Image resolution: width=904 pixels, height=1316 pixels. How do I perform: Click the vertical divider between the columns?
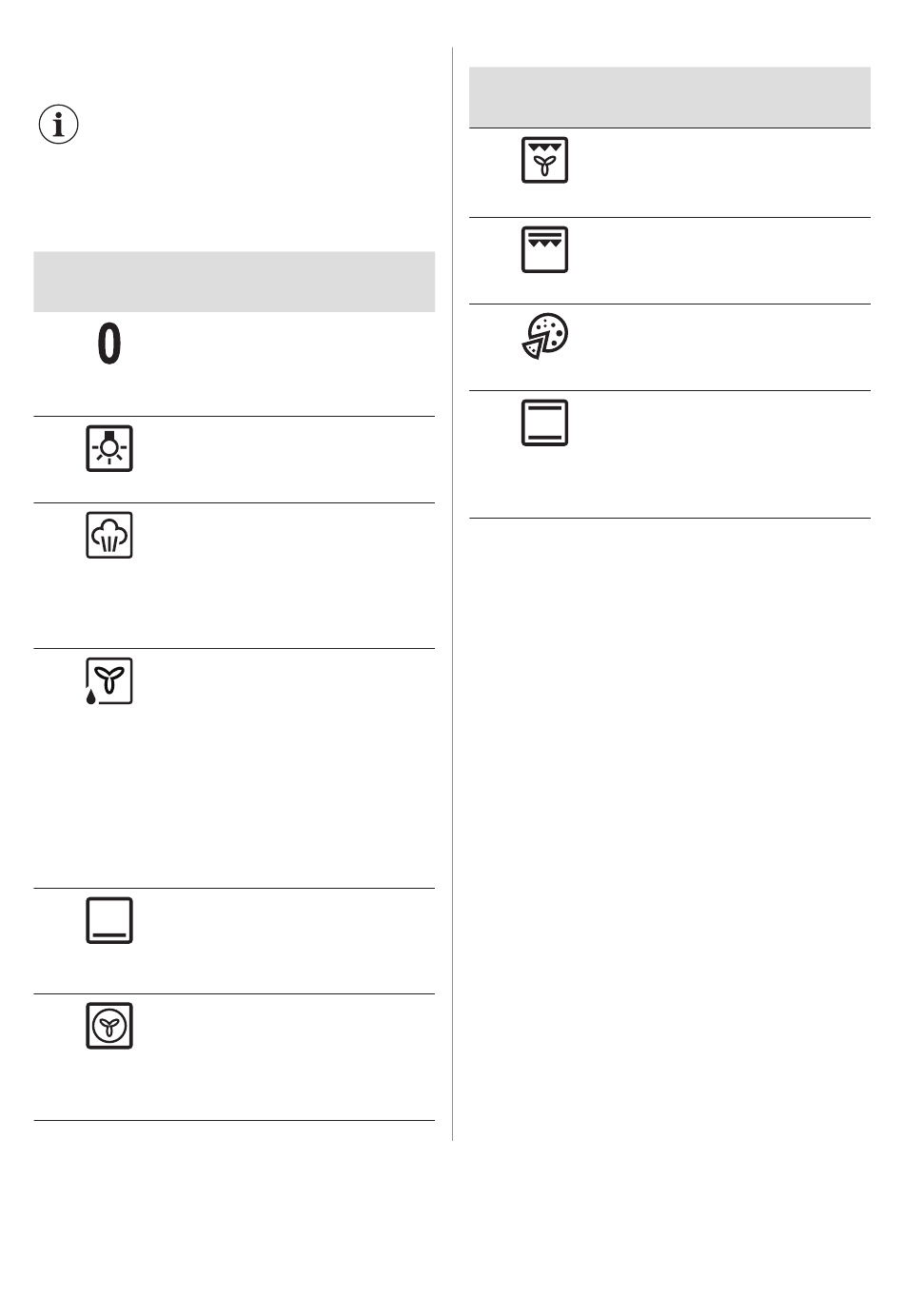[x=452, y=593]
